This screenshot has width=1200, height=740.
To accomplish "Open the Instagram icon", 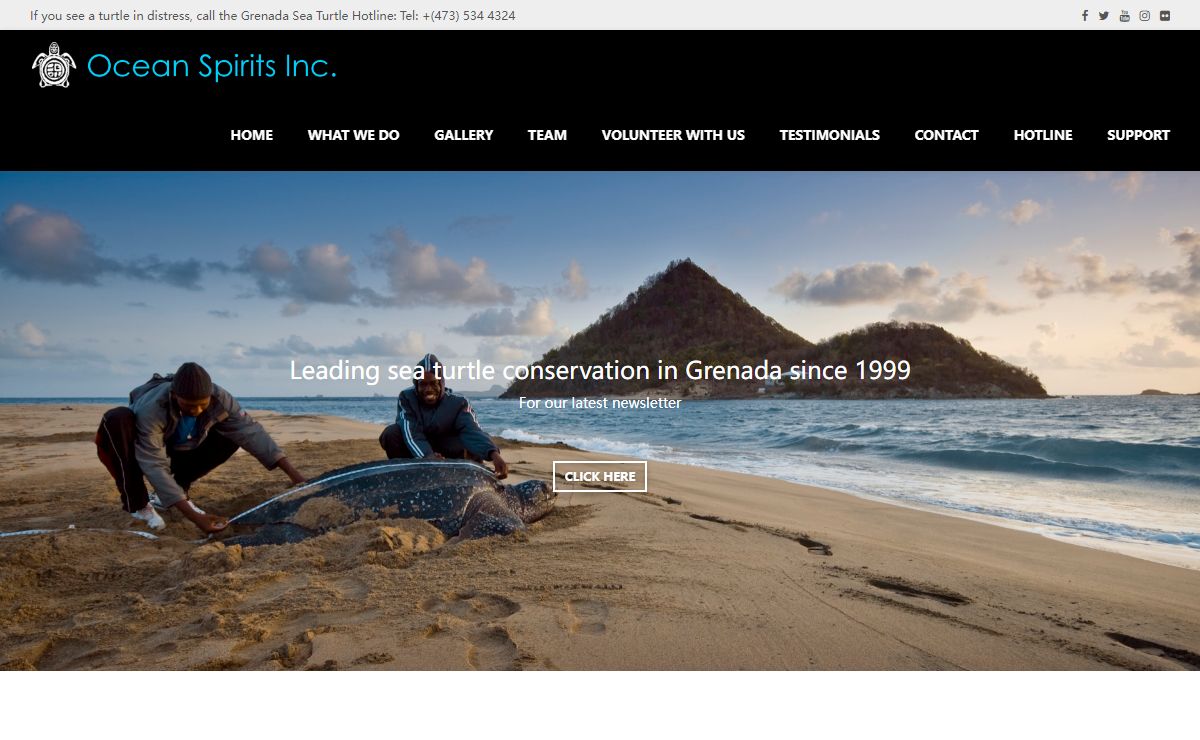I will (x=1145, y=15).
